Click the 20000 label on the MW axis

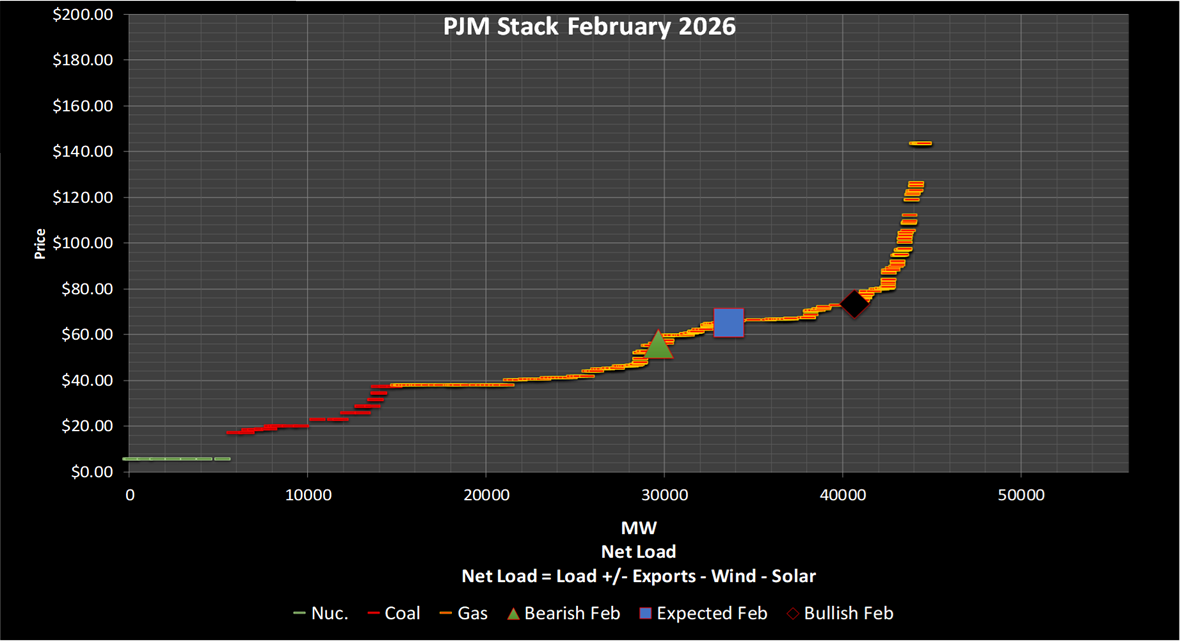pyautogui.click(x=485, y=495)
